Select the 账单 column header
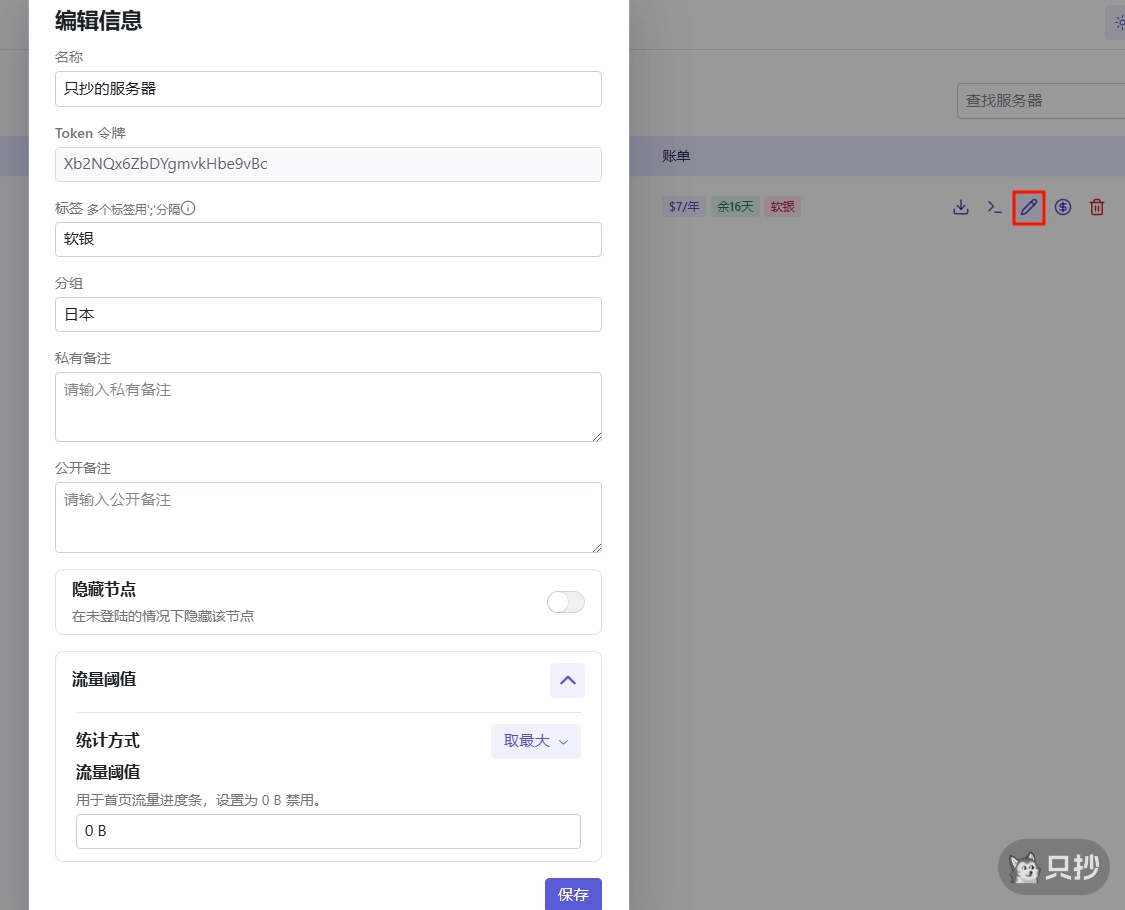This screenshot has width=1125, height=910. [676, 156]
